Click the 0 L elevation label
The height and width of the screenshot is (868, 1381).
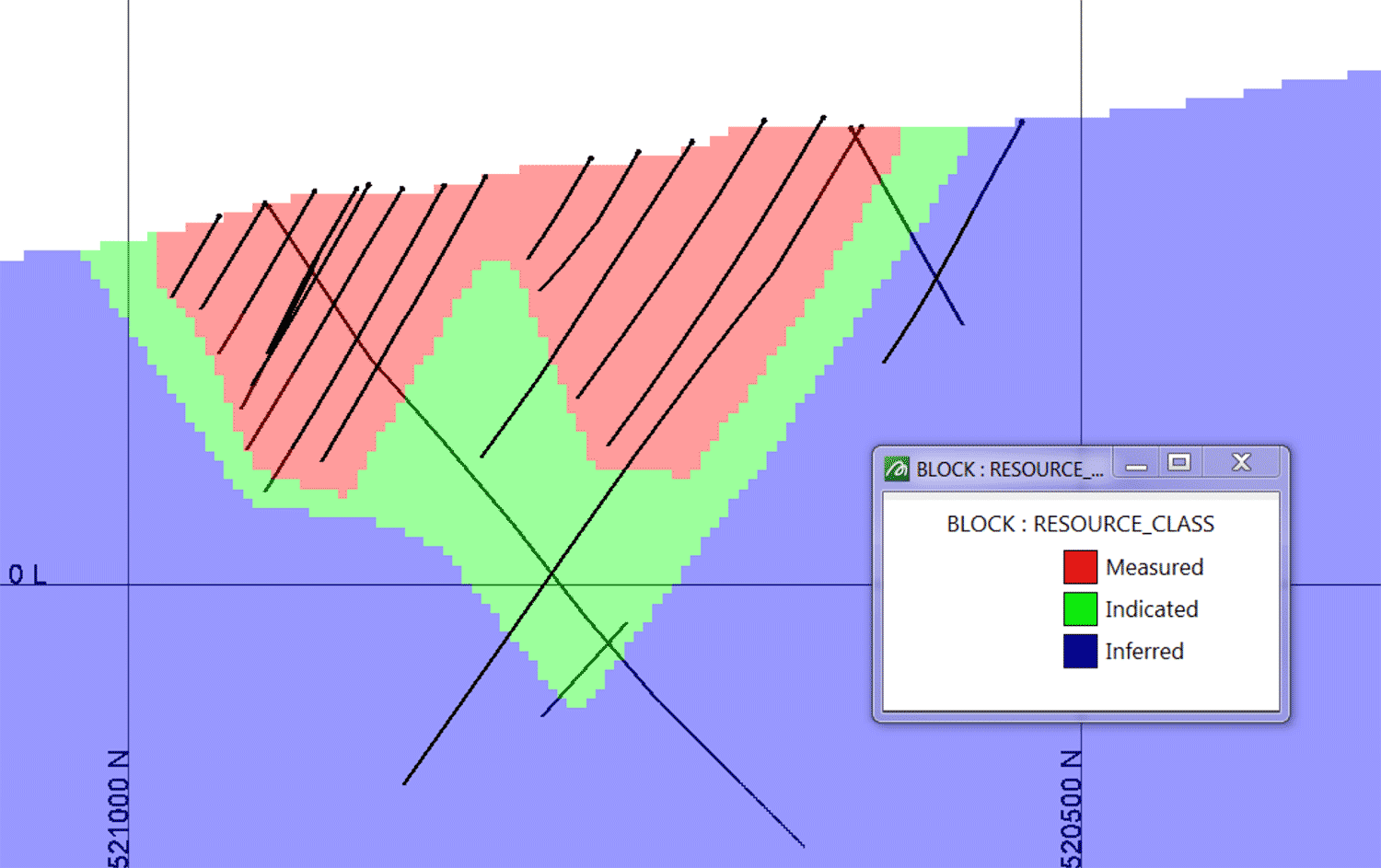[x=27, y=575]
